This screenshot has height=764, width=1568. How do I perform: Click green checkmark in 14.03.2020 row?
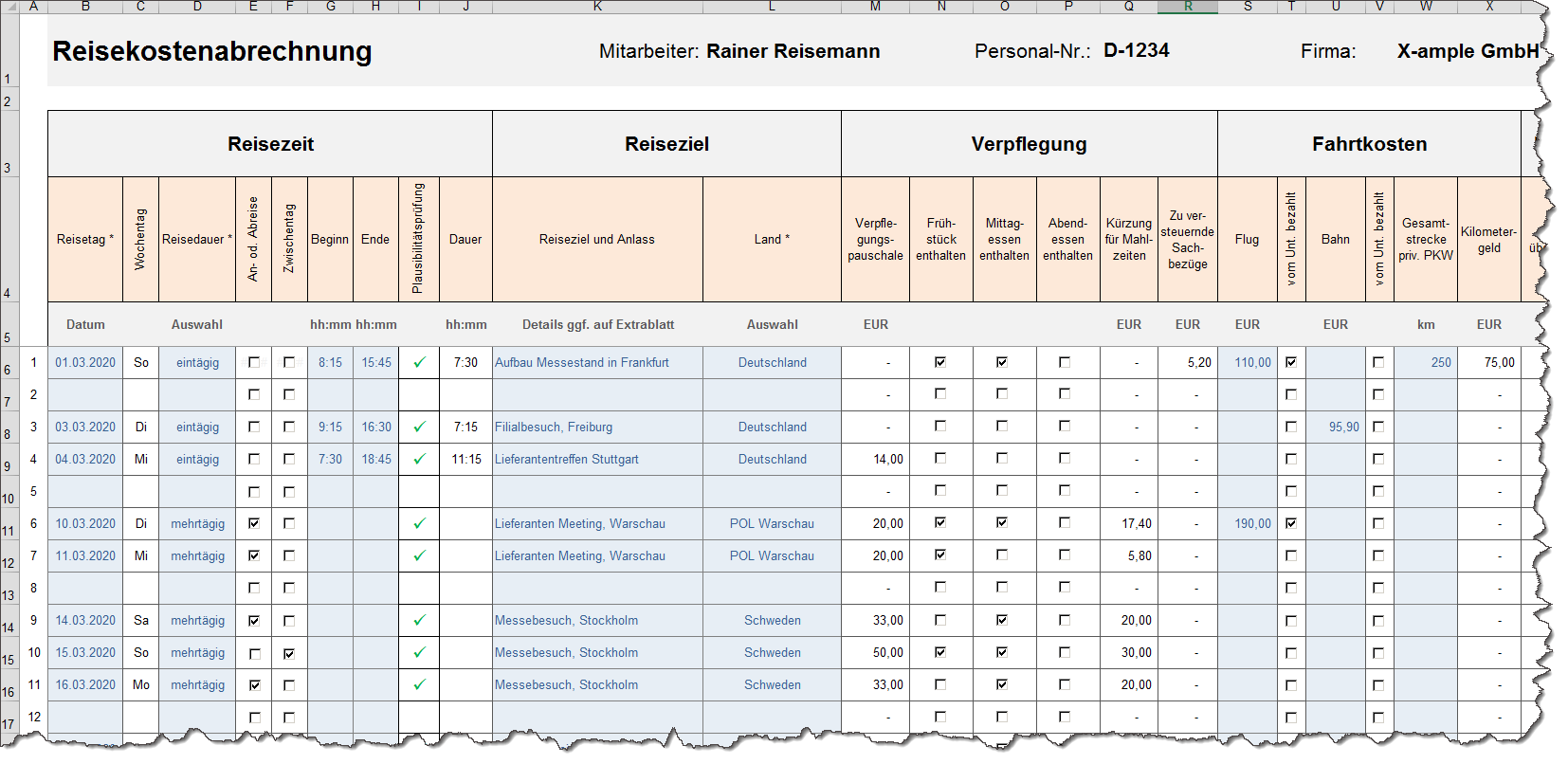pos(419,620)
